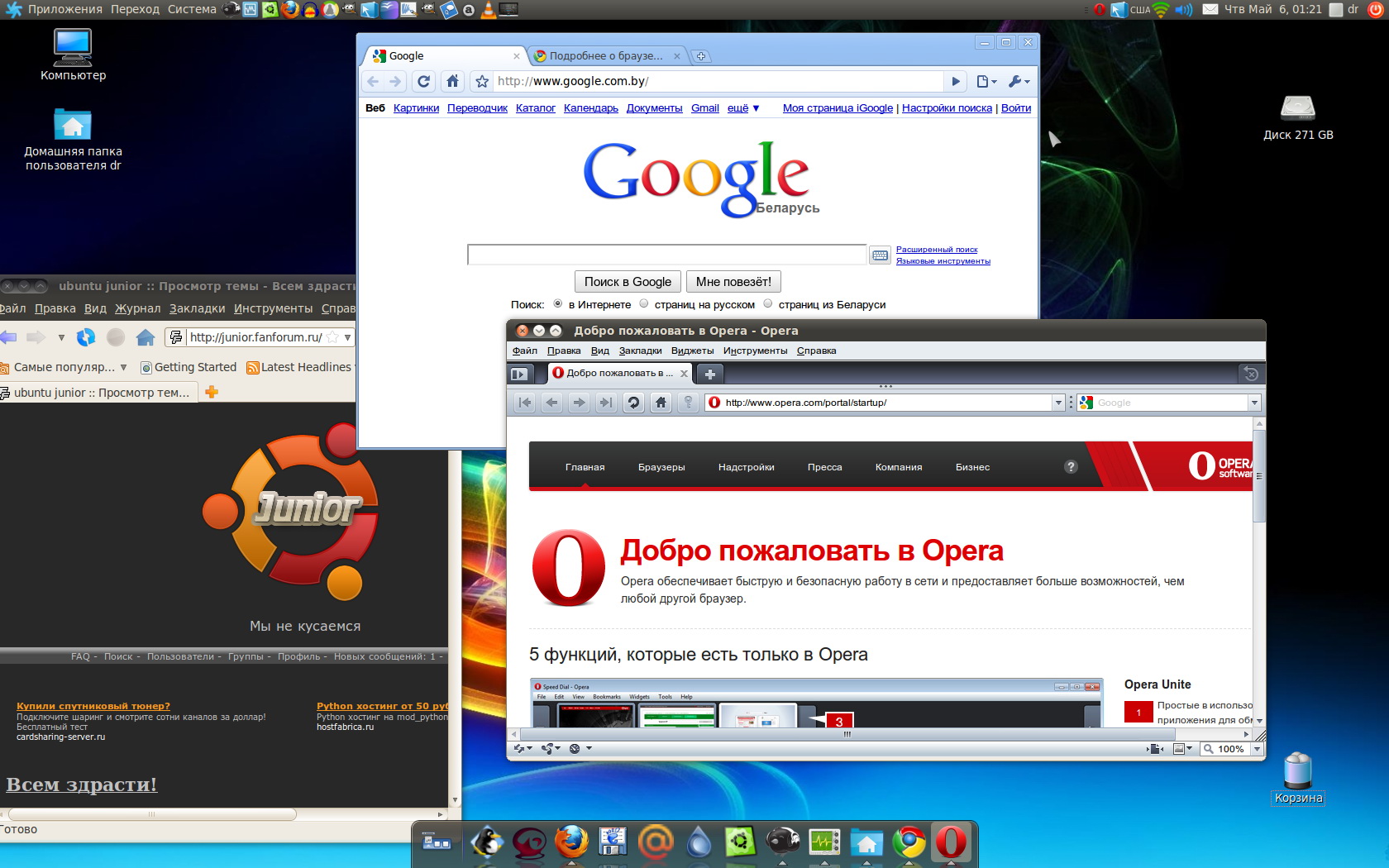Open the Журнал menu in Firefox

pos(138,308)
